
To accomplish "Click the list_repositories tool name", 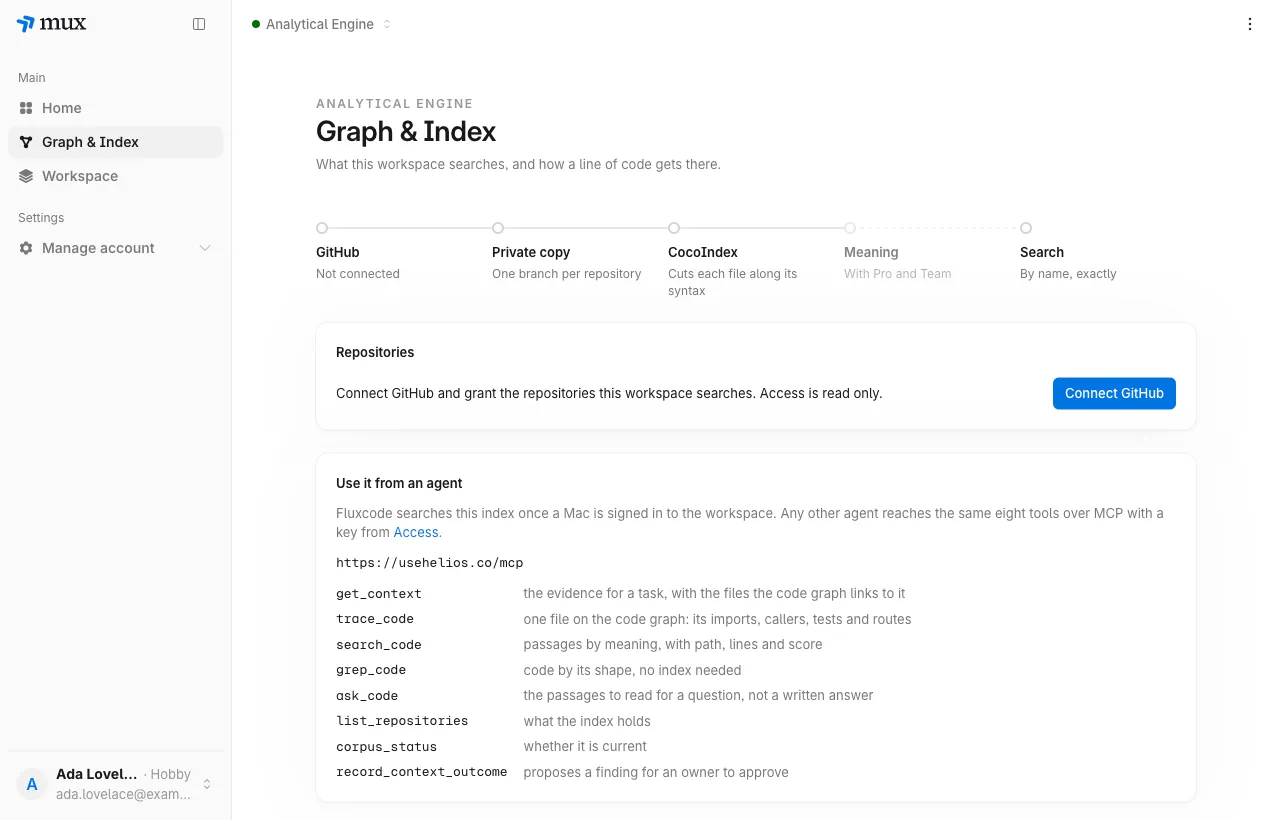I will [402, 721].
